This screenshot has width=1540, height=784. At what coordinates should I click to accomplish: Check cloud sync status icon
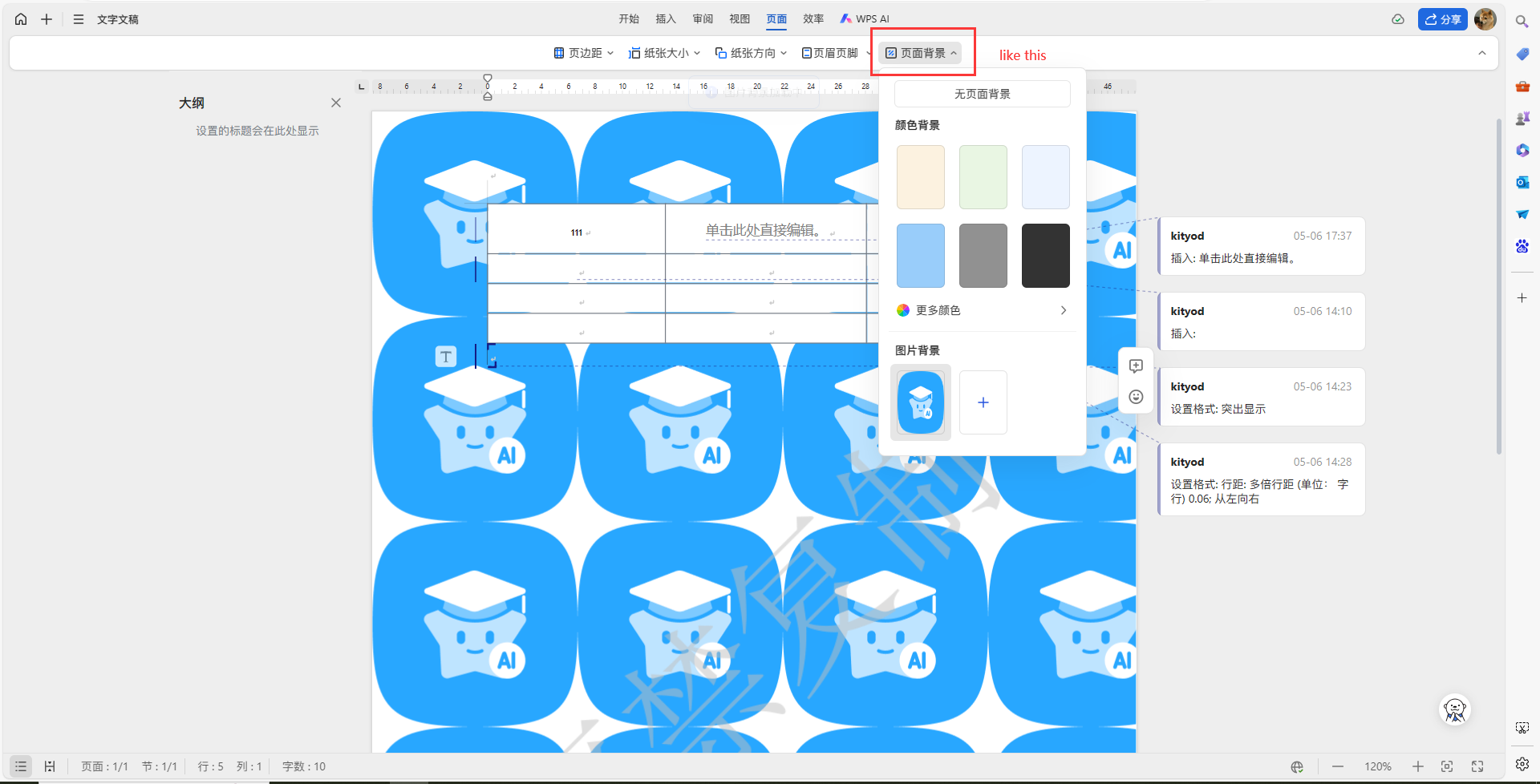1398,19
